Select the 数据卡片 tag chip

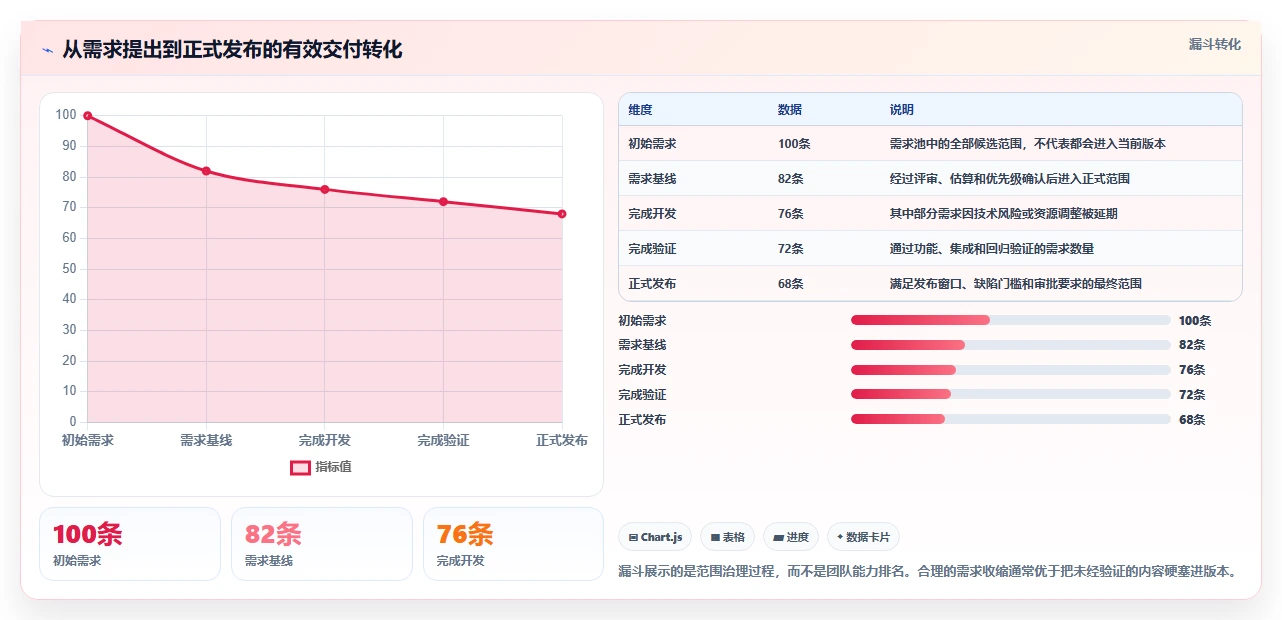click(863, 537)
